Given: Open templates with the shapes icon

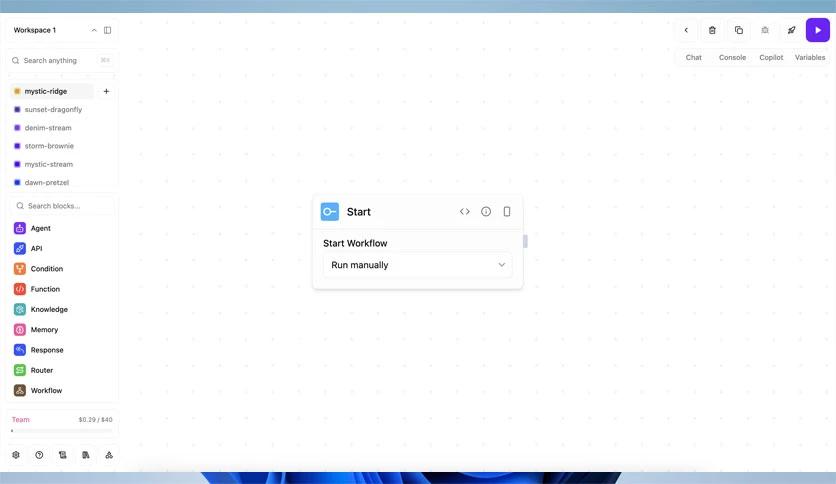Looking at the screenshot, I should 109,455.
